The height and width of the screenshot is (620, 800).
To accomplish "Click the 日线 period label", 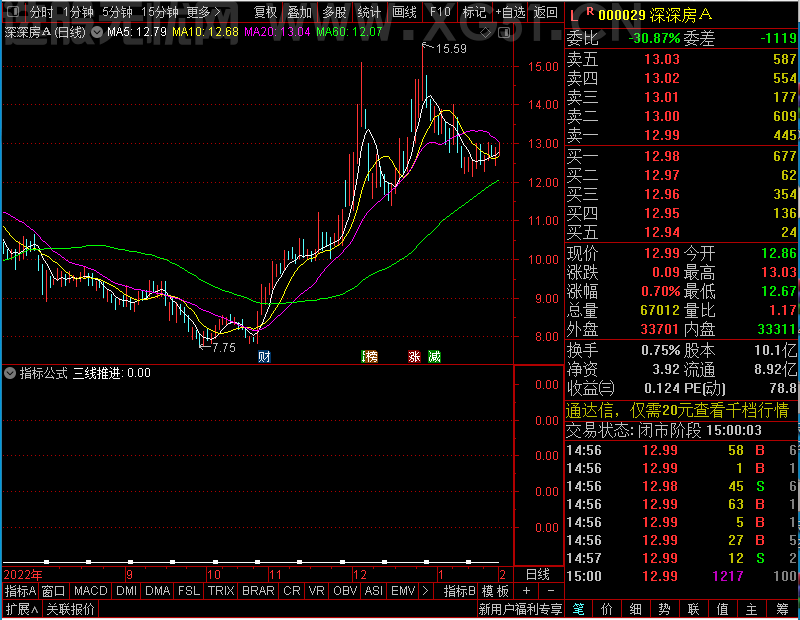I will 538,575.
